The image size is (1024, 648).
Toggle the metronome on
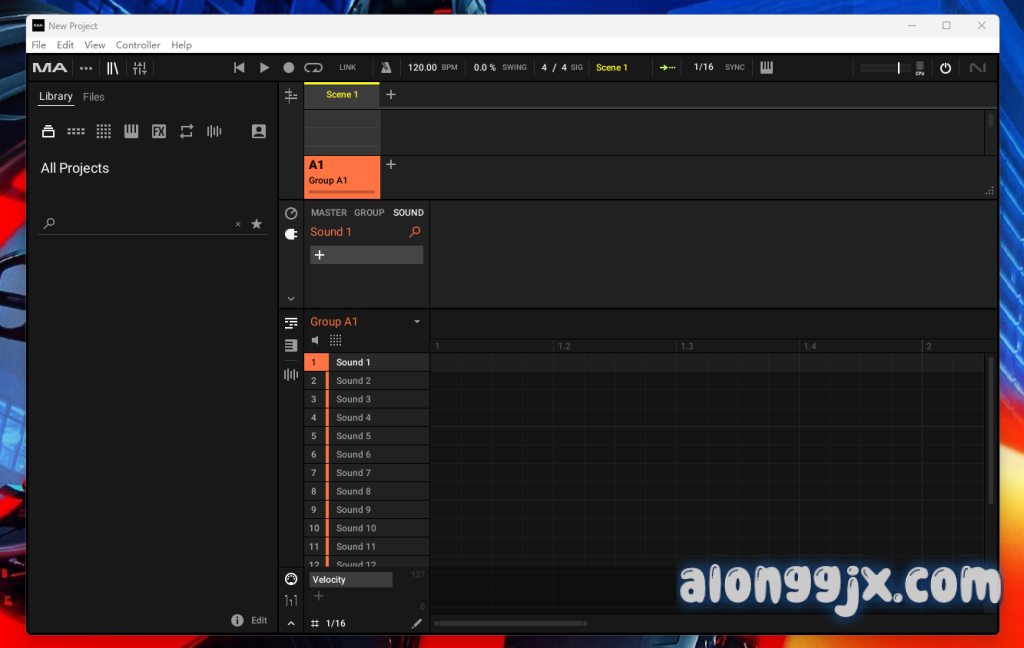(386, 68)
